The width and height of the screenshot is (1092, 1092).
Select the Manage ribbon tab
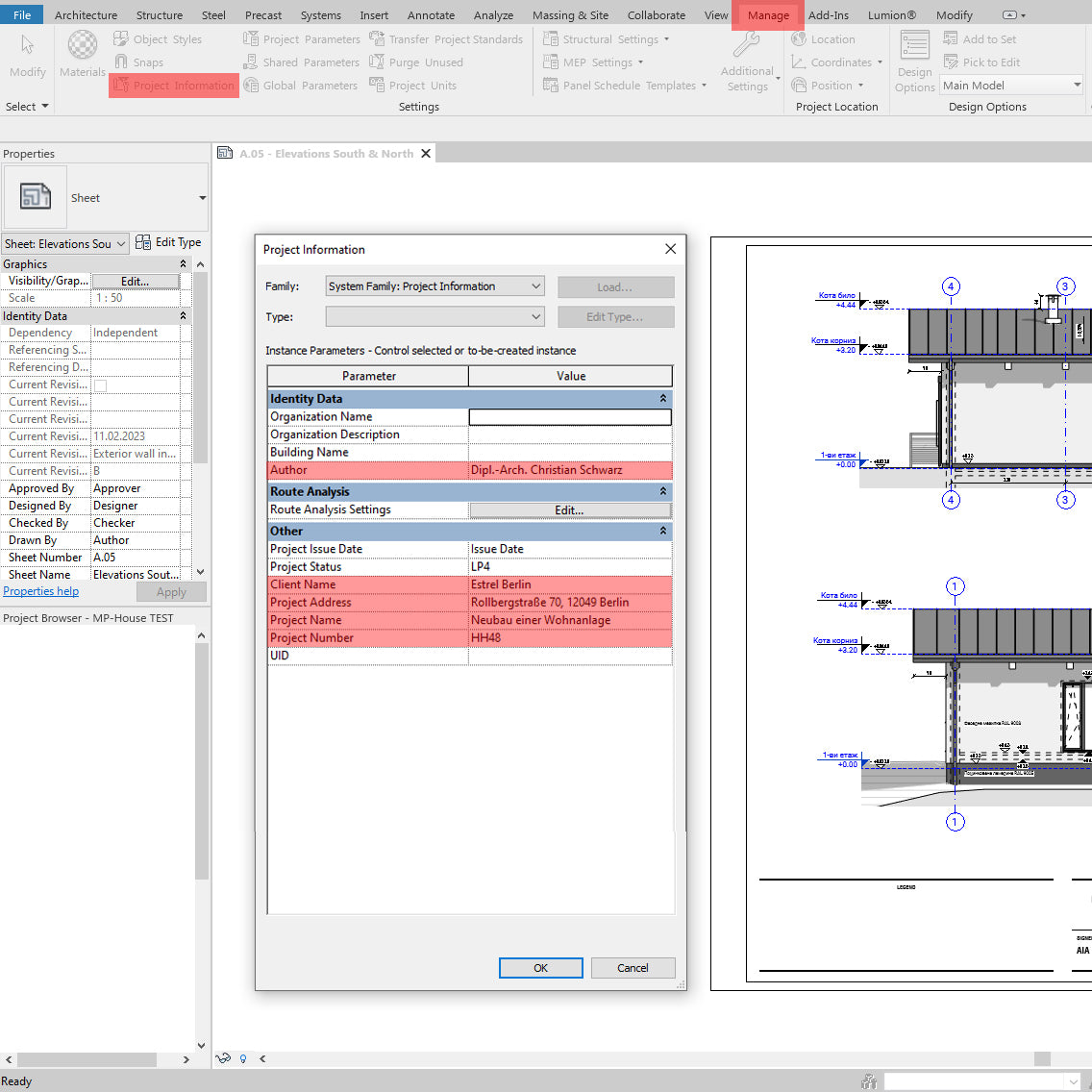click(x=767, y=14)
